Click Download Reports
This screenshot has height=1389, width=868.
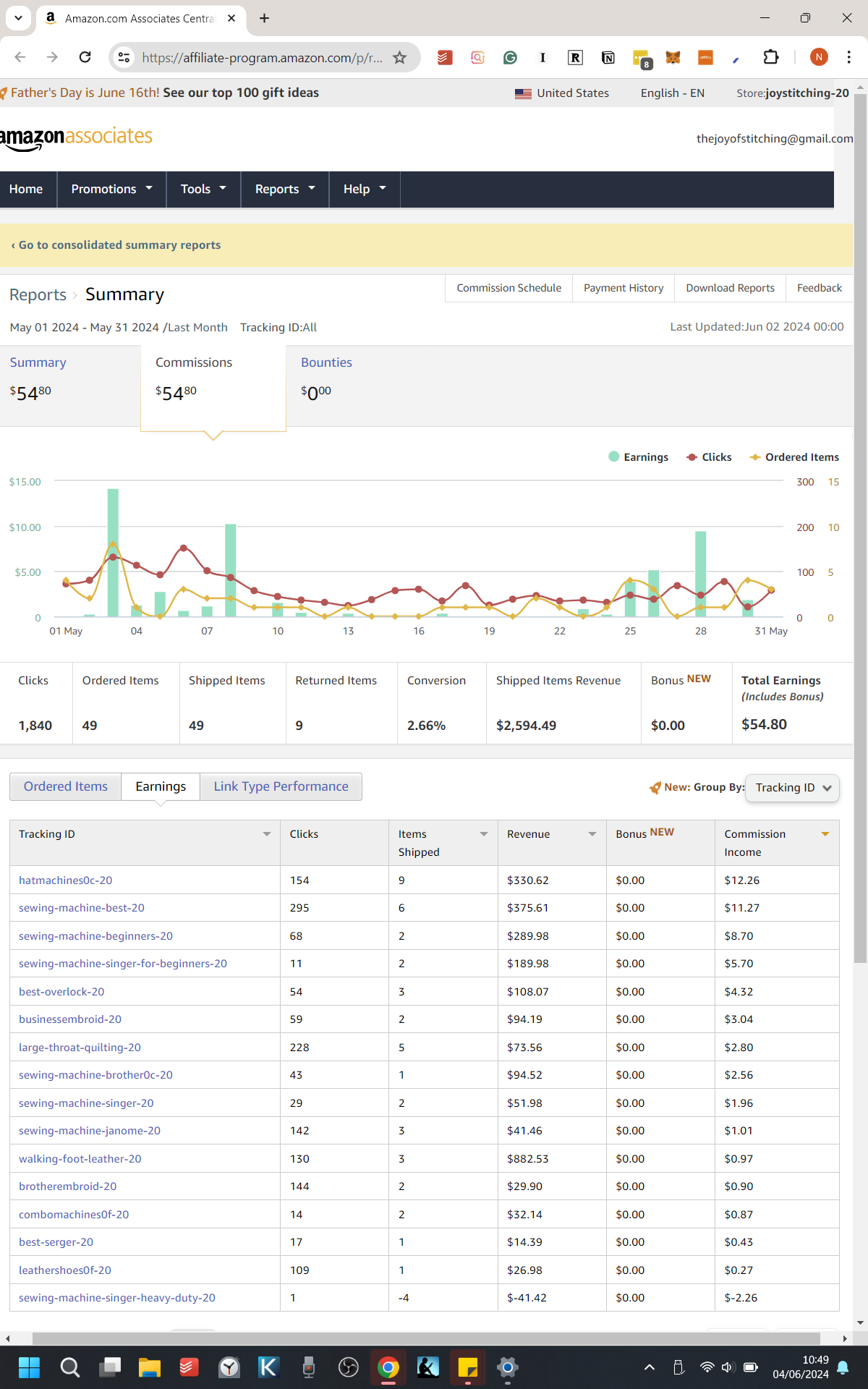(x=730, y=288)
